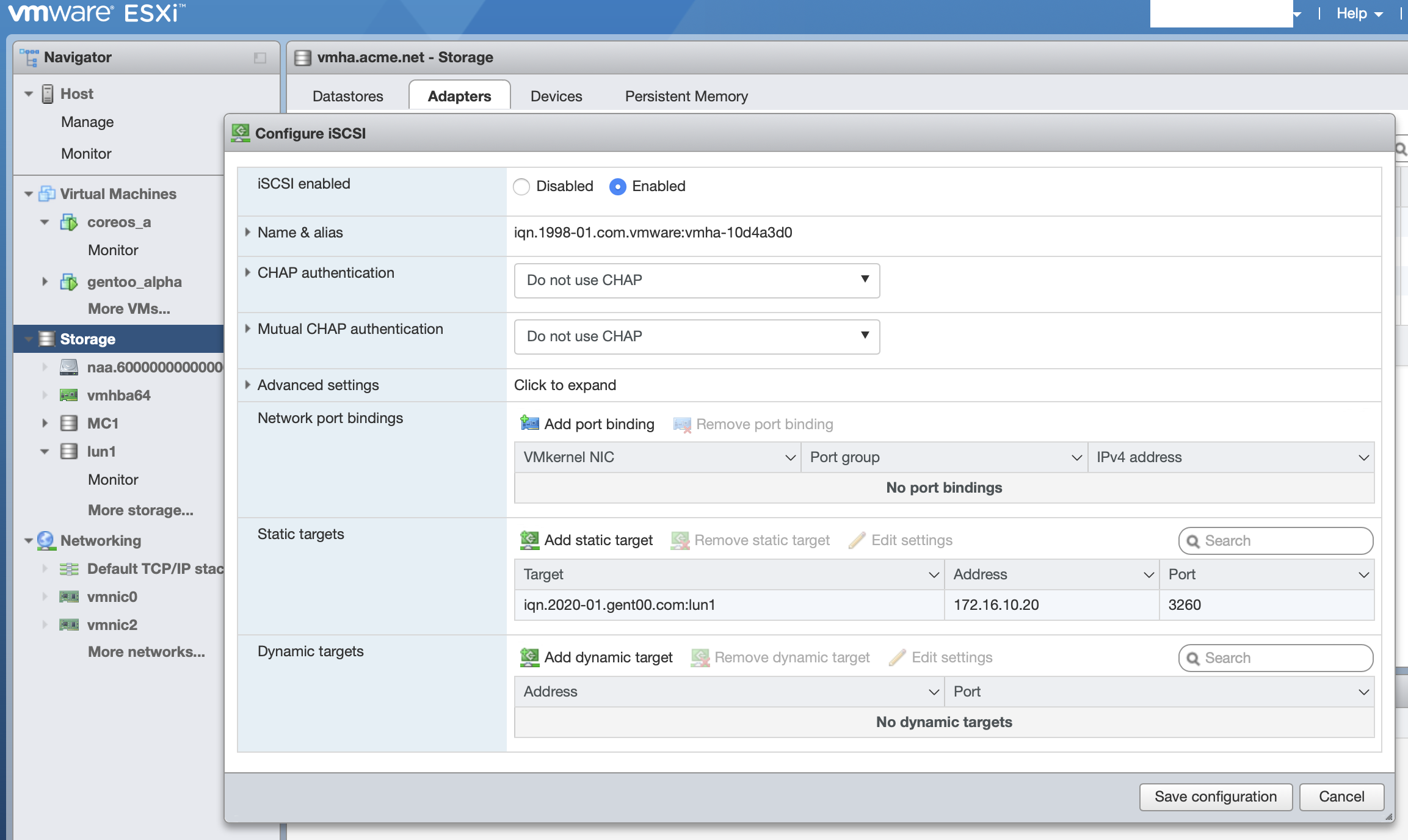
Task: Expand the Mutual CHAP authentication section
Action: (x=248, y=329)
